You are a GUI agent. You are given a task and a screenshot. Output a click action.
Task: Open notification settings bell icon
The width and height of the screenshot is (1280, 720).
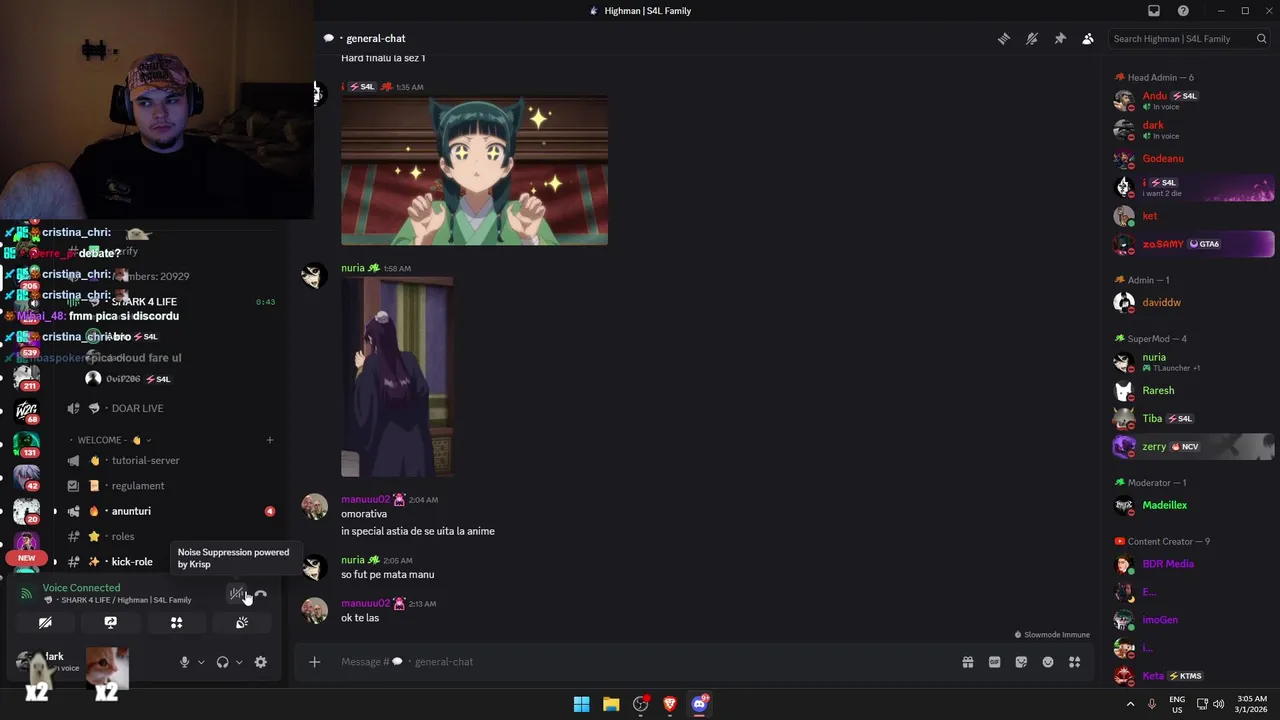pyautogui.click(x=1032, y=39)
